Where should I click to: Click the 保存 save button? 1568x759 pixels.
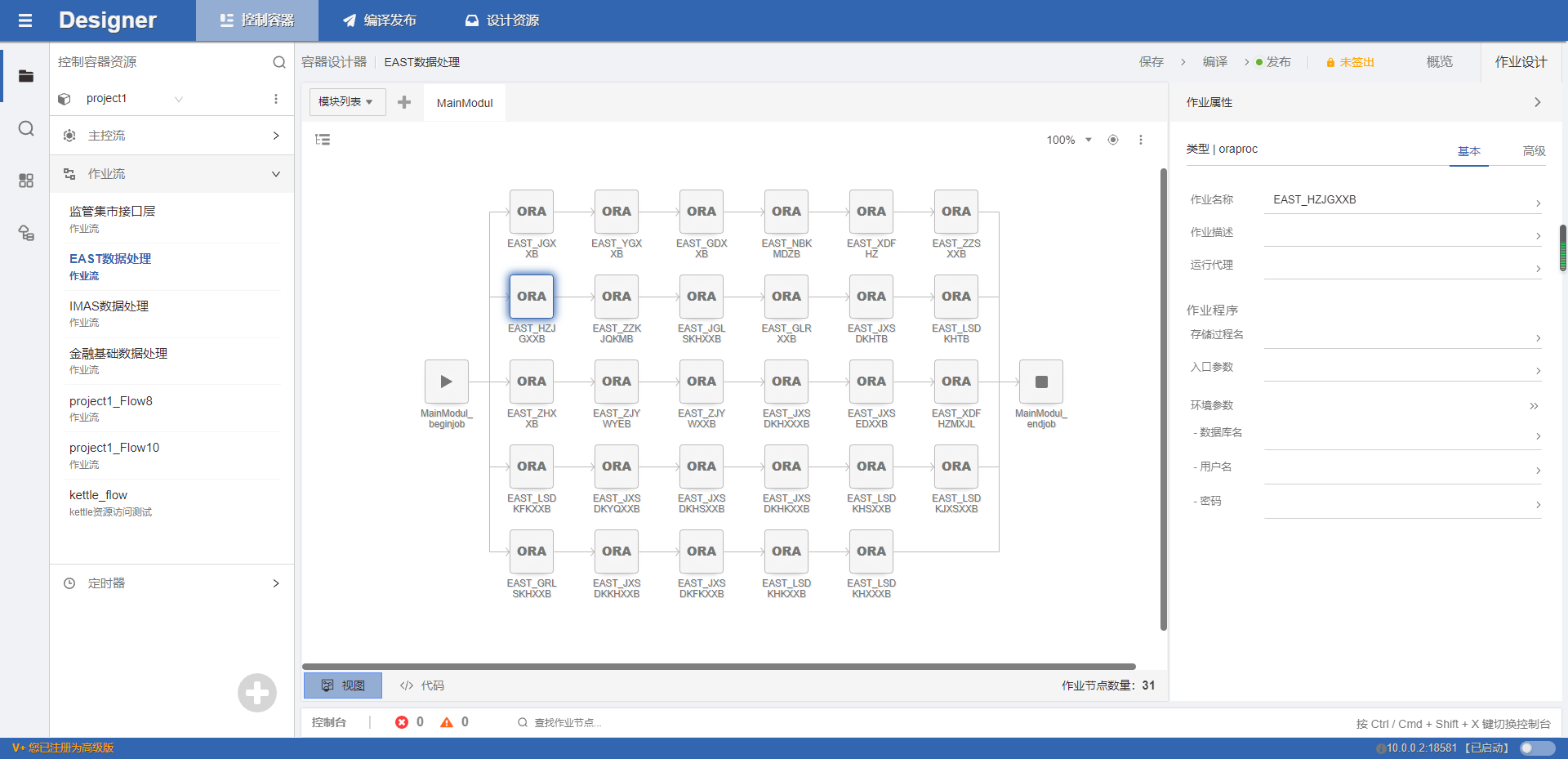pos(1151,62)
